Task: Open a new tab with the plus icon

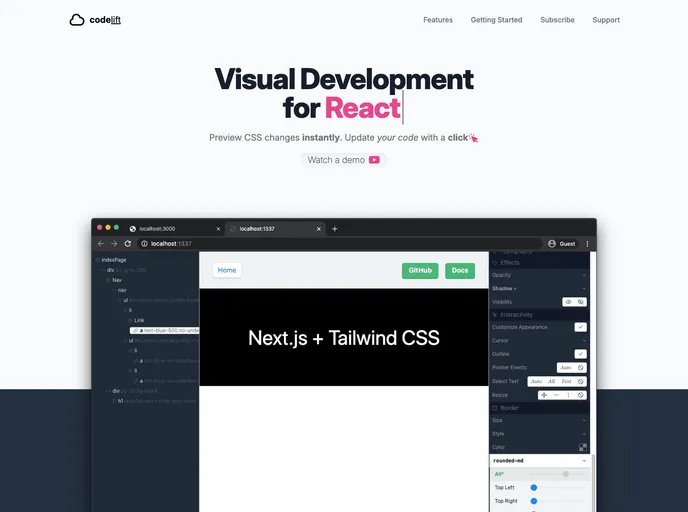Action: pyautogui.click(x=334, y=229)
